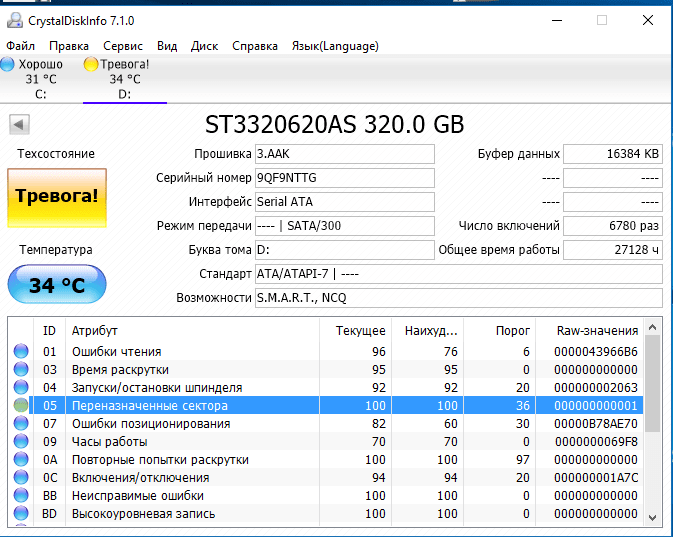Click the yellow status orb for drive D:
This screenshot has width=673, height=537.
91,65
